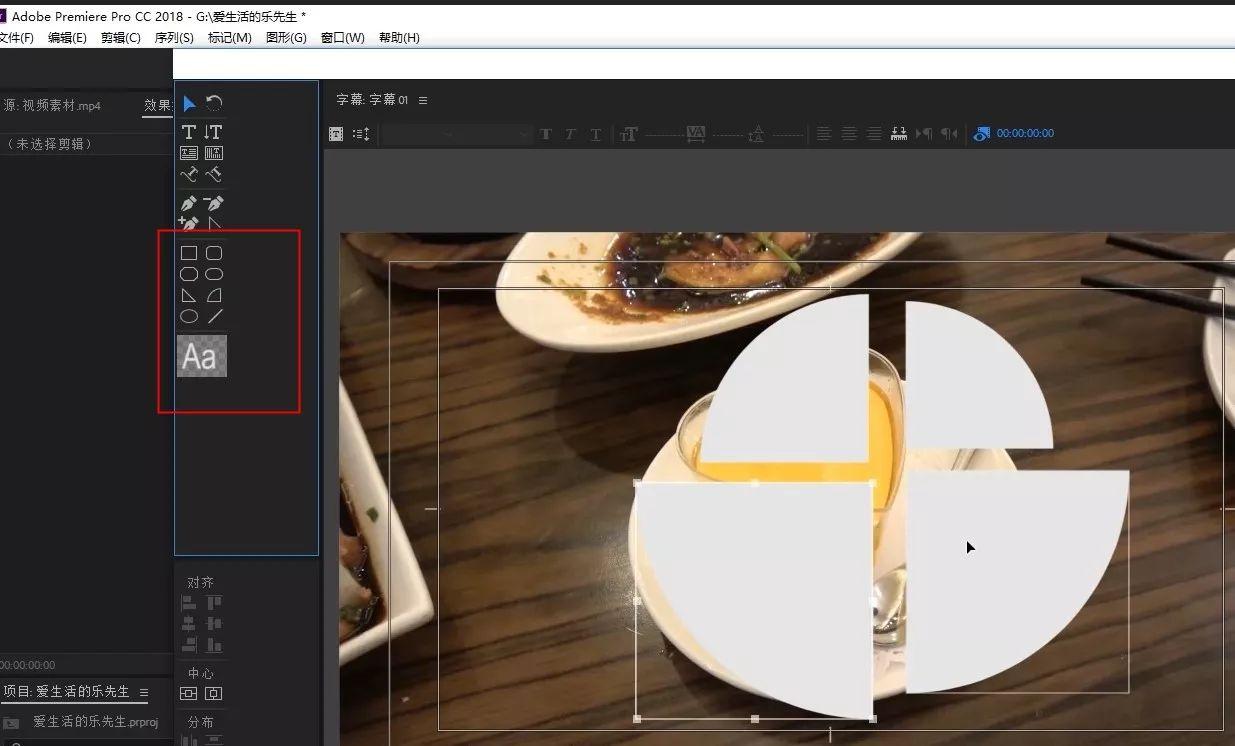The image size is (1235, 746).
Task: Select the Ellipse tool
Action: [x=189, y=316]
